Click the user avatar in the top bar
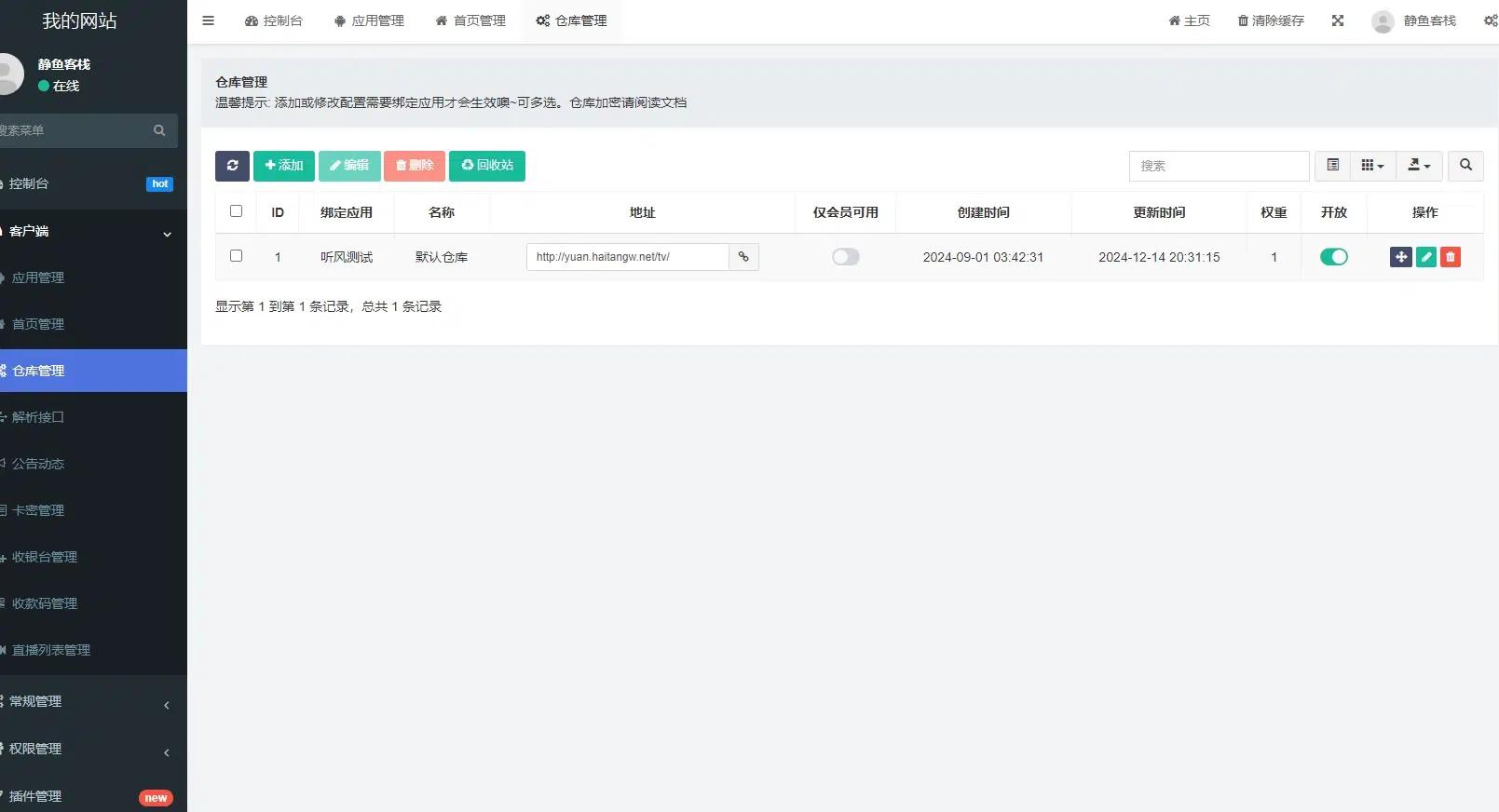 pyautogui.click(x=1383, y=21)
